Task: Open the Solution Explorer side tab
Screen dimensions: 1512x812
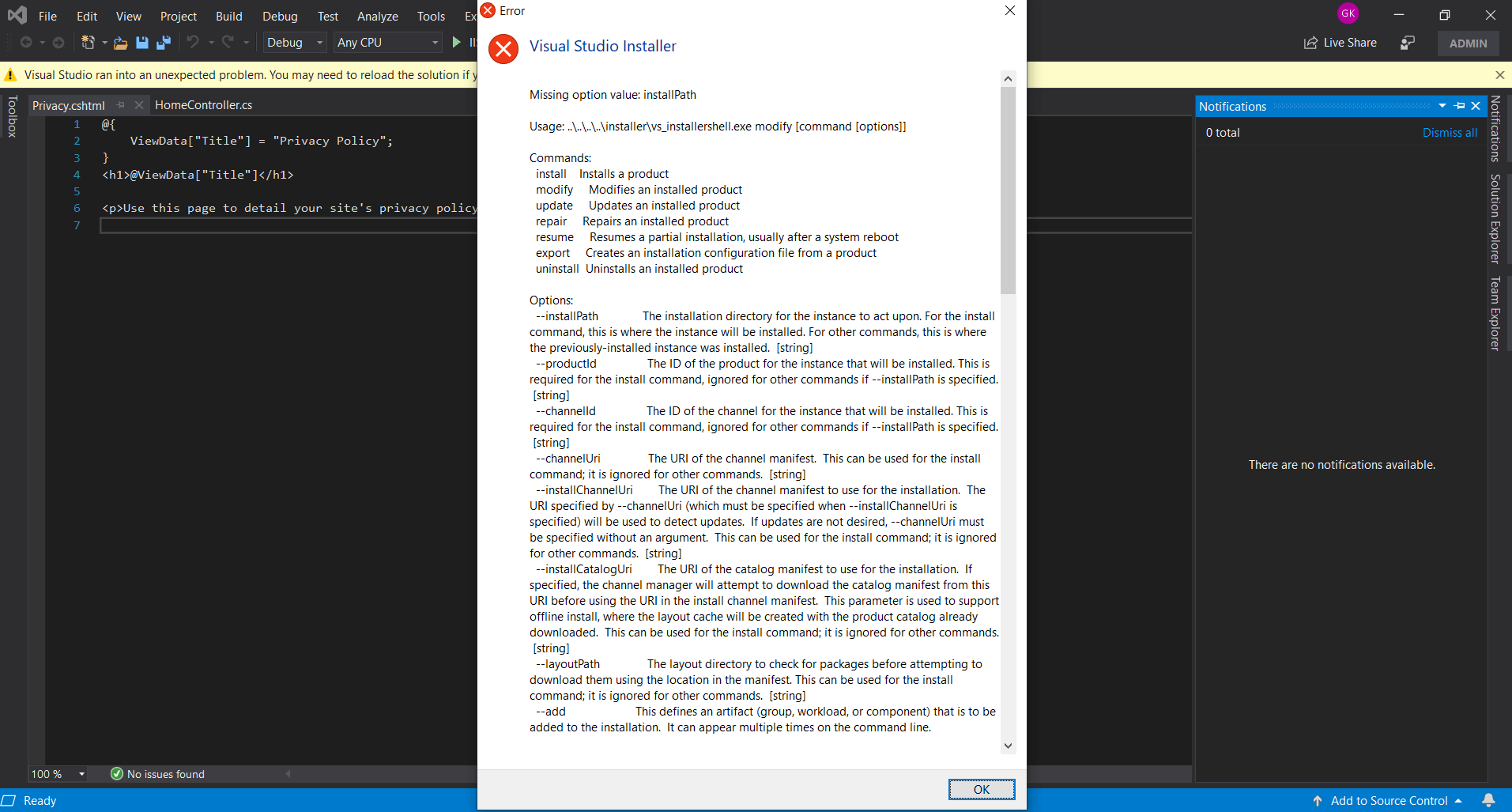Action: (1495, 218)
